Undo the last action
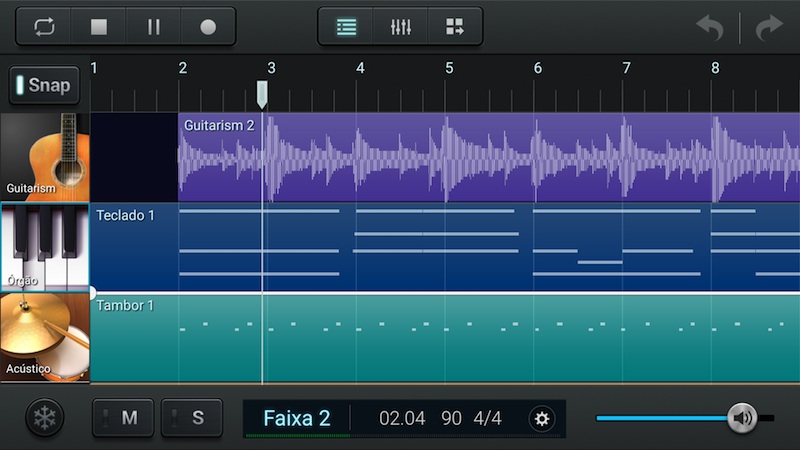 click(x=710, y=27)
